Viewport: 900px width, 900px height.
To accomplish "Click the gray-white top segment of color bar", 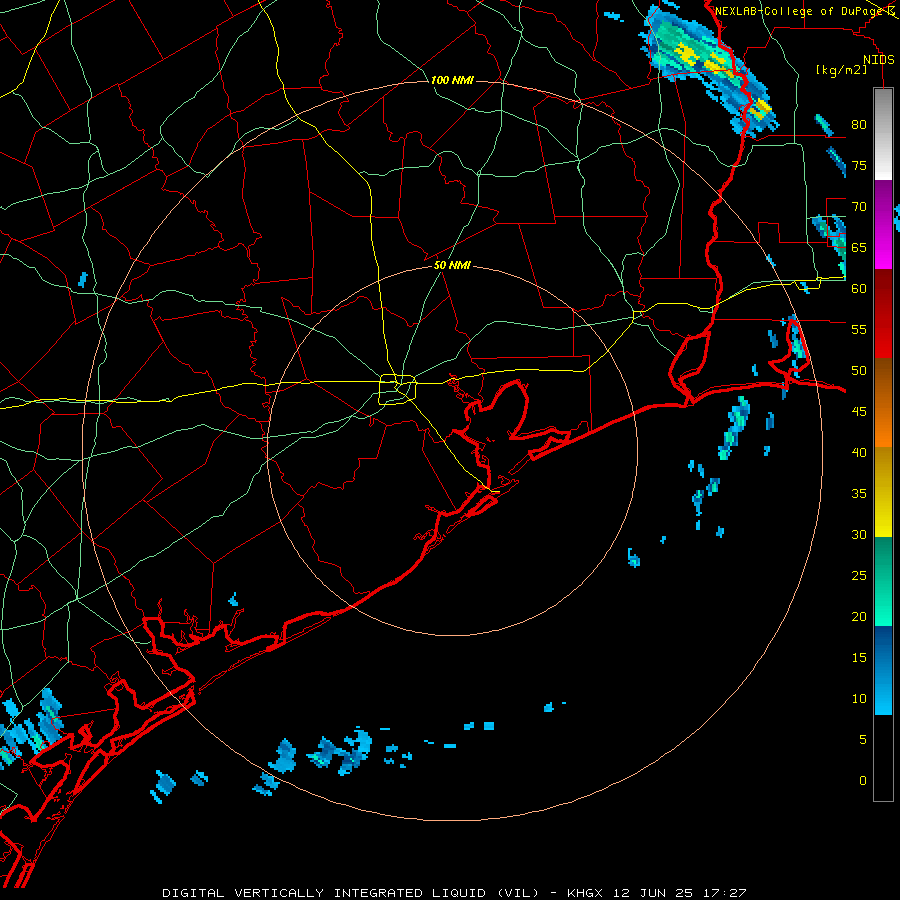I will (883, 134).
